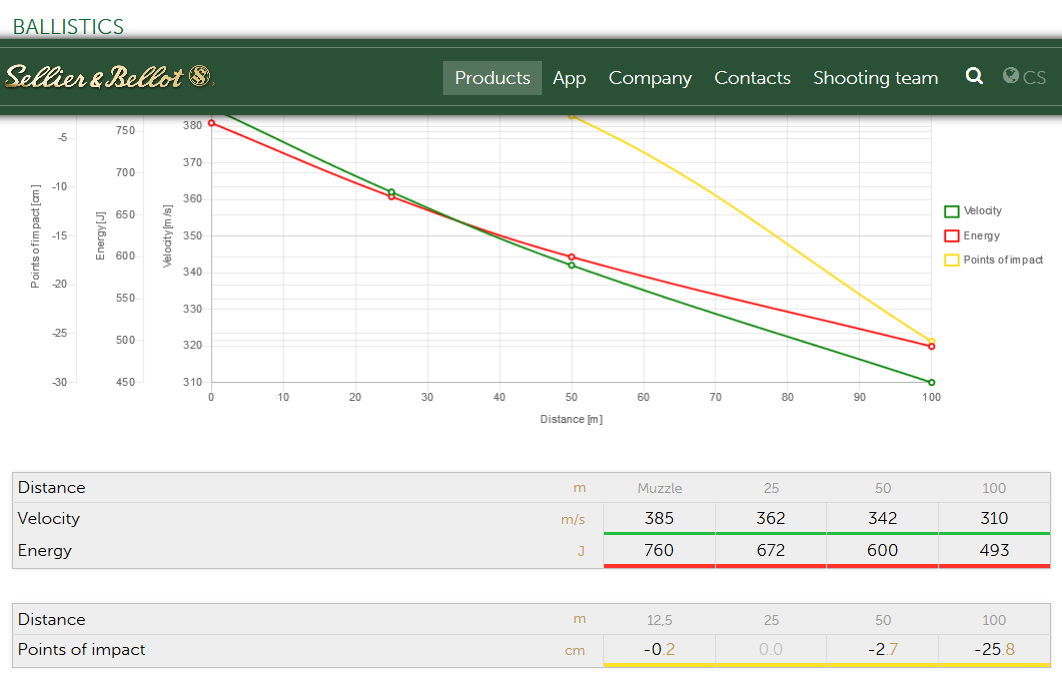Open the Products menu

[x=492, y=78]
